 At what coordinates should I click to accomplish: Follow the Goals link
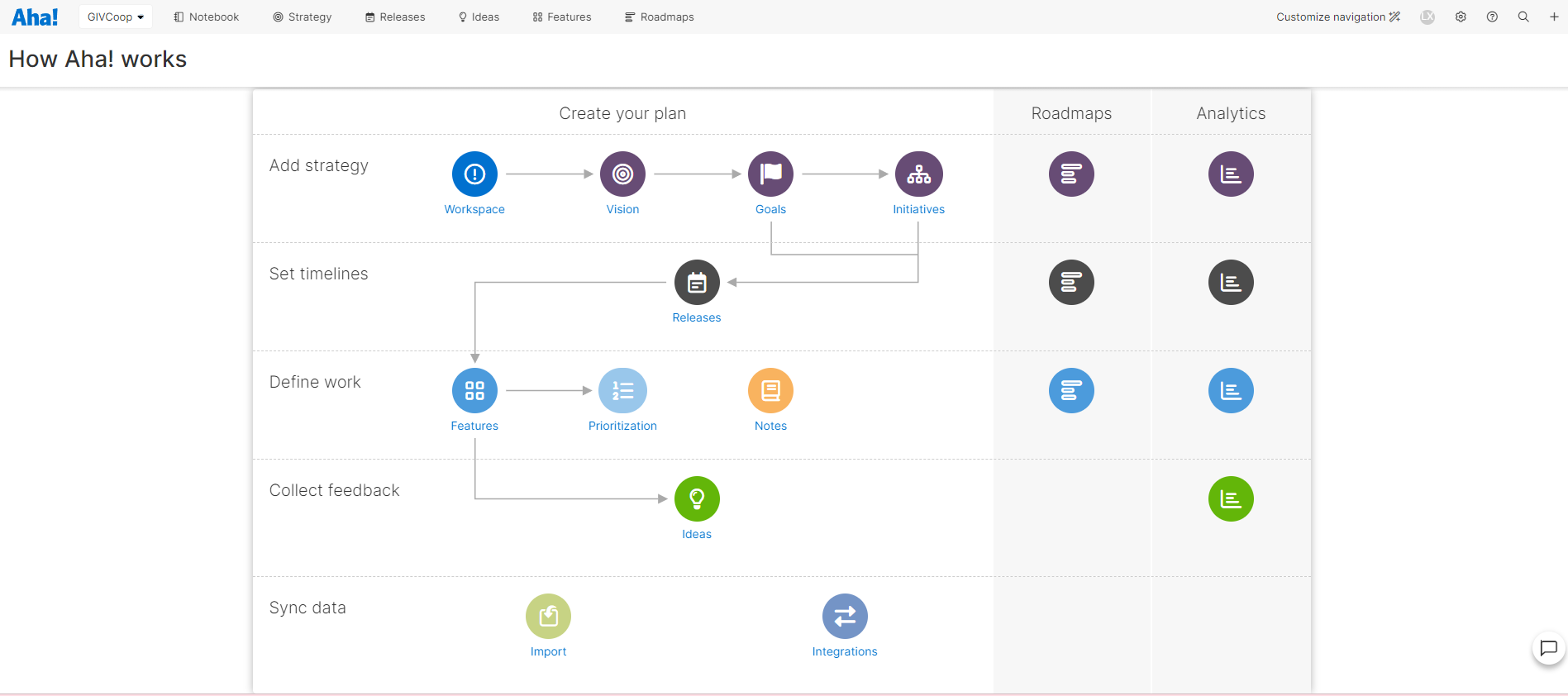point(770,209)
